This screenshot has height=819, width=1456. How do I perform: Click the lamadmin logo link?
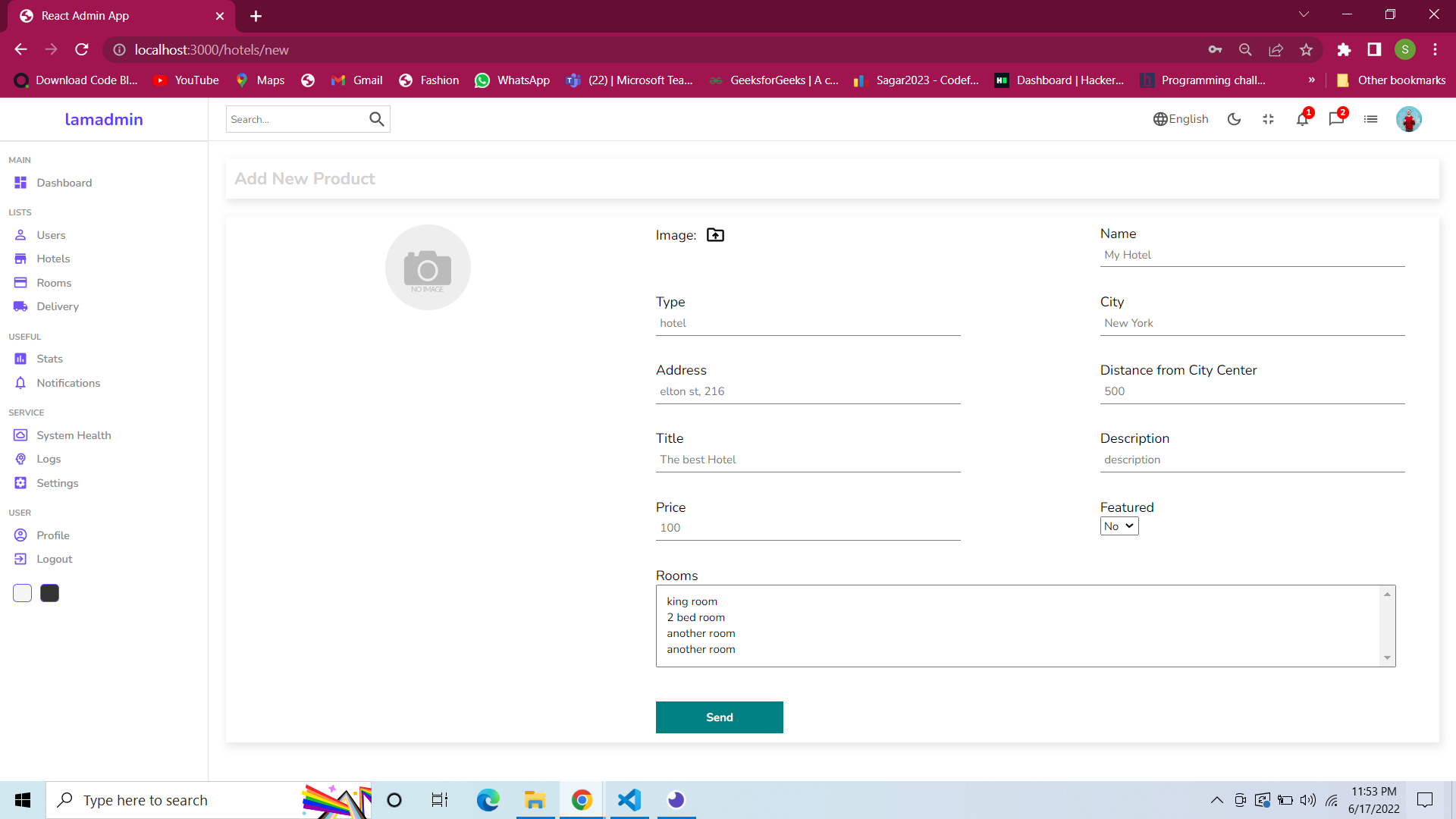pos(104,119)
